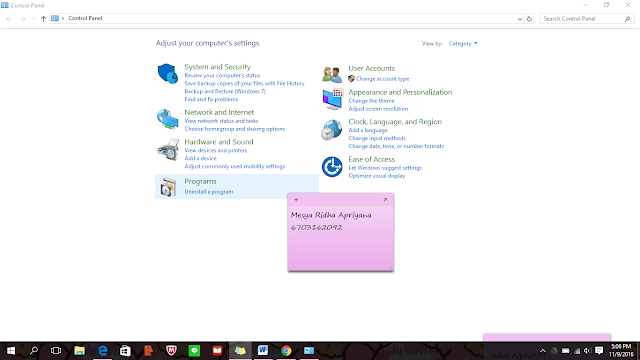Open the Action Center notifications icon
Viewport: 640px width, 360px height.
(599, 351)
